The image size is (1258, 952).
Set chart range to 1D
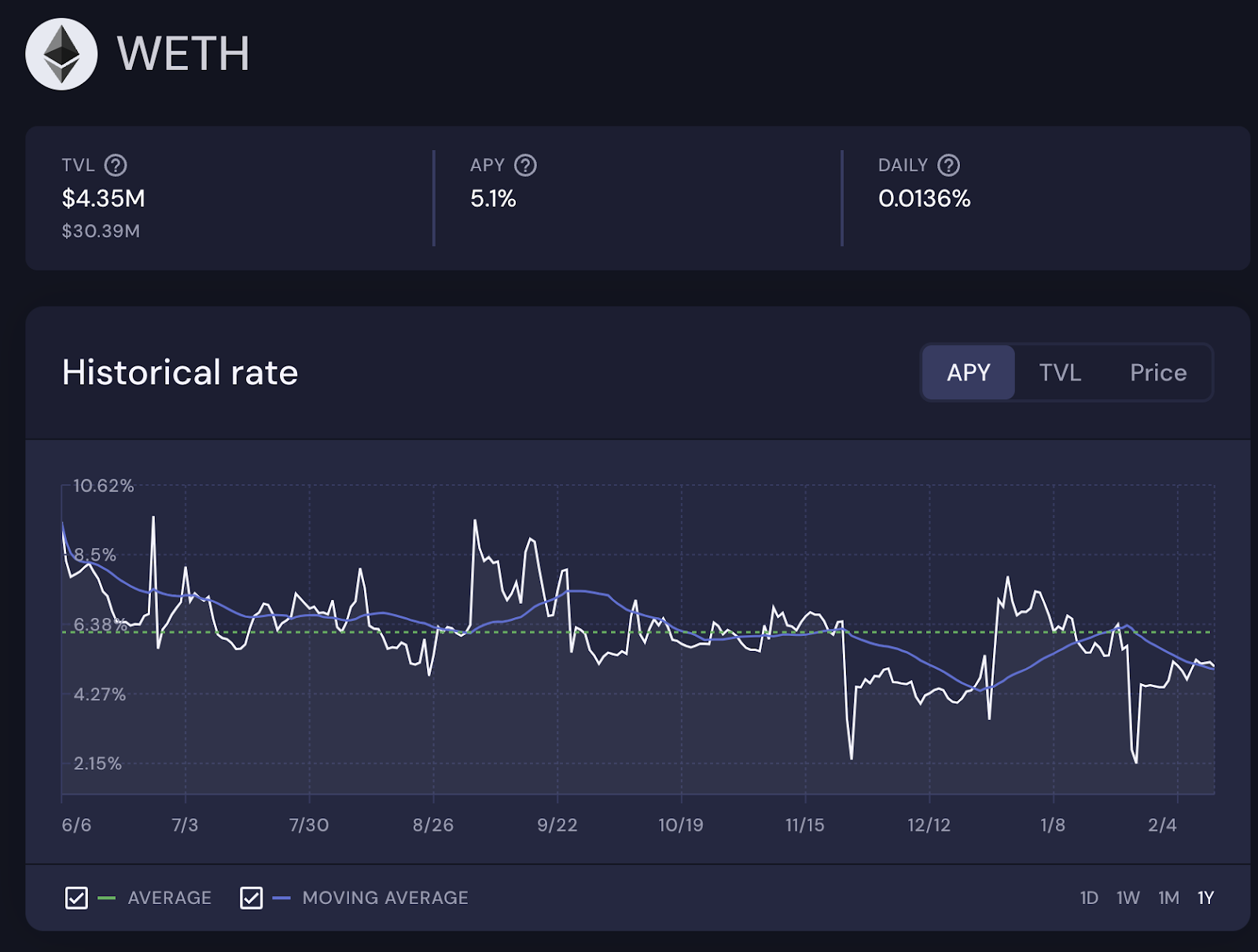click(x=1089, y=898)
